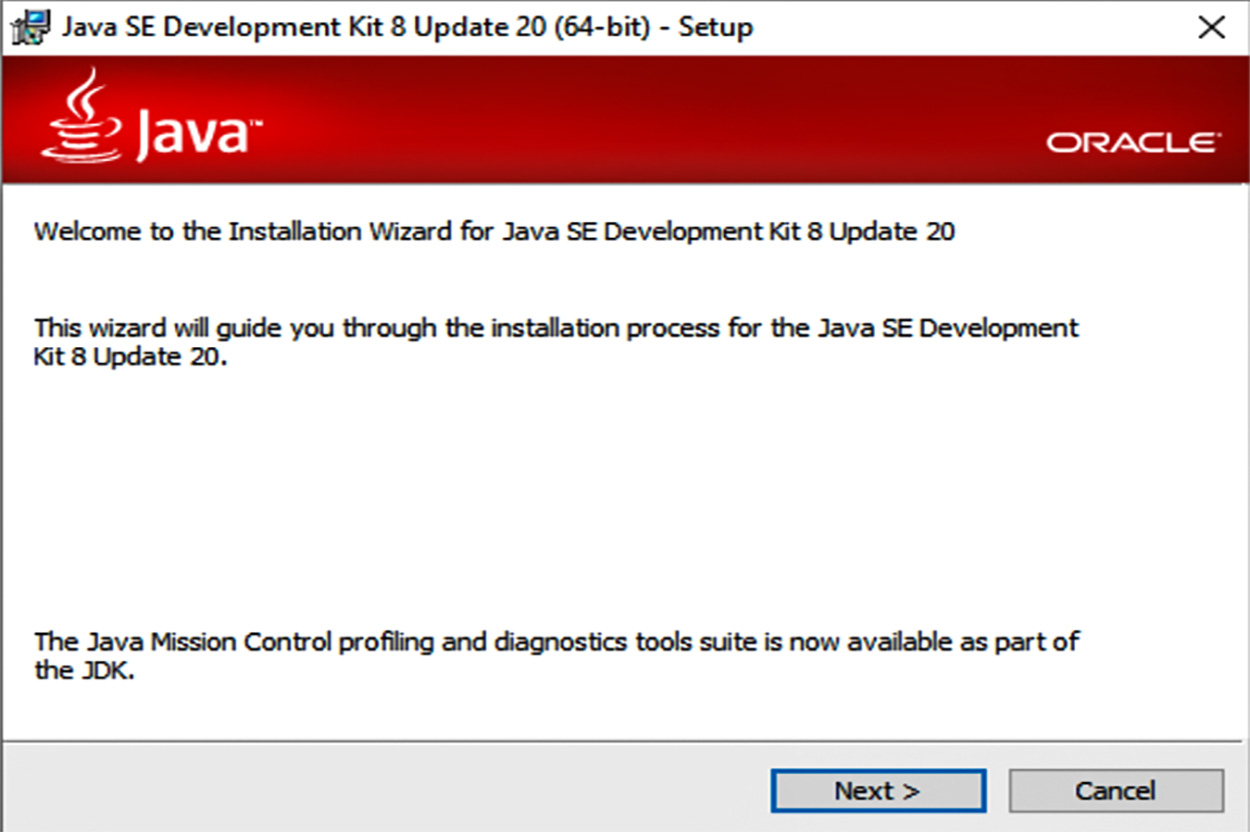Cancel the JDK installation
The height and width of the screenshot is (833, 1250).
coord(1116,791)
